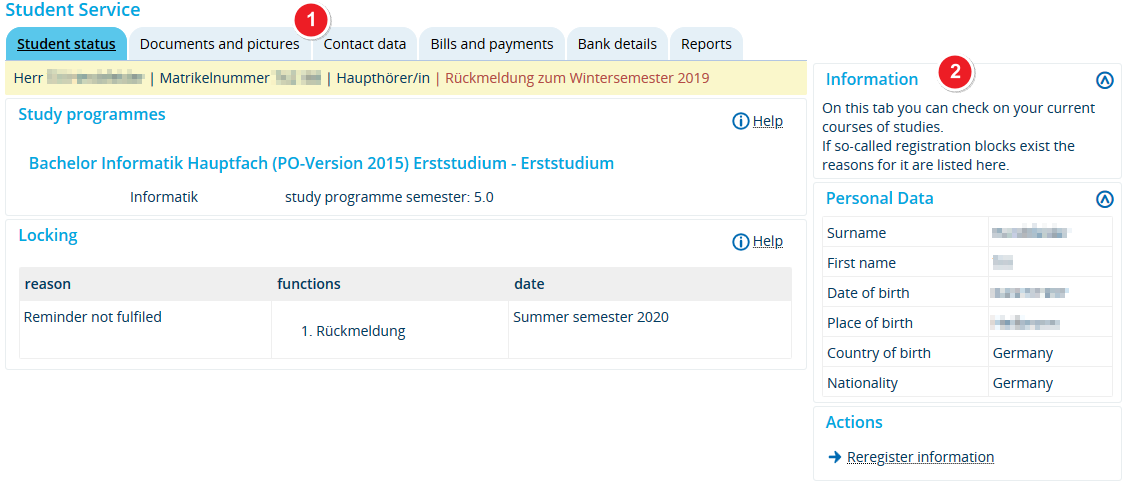Open the Contact data tab

365,44
